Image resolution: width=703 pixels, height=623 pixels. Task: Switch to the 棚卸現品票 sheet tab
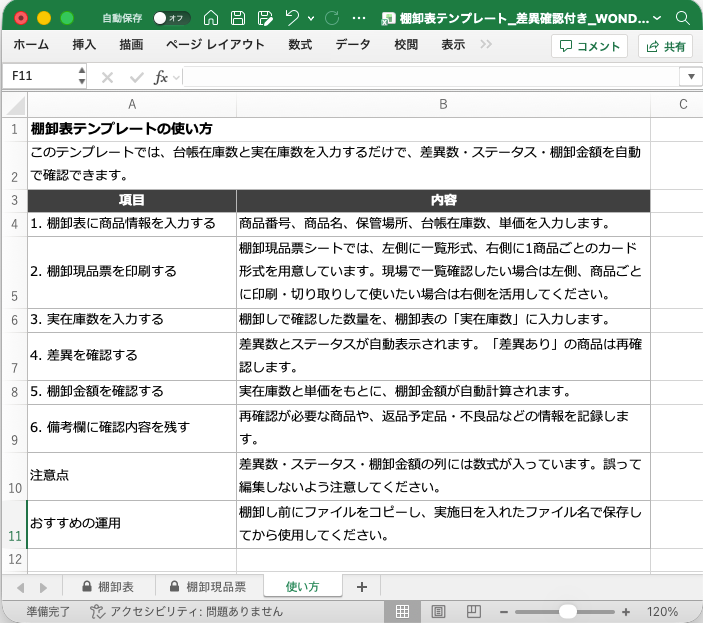click(x=208, y=587)
